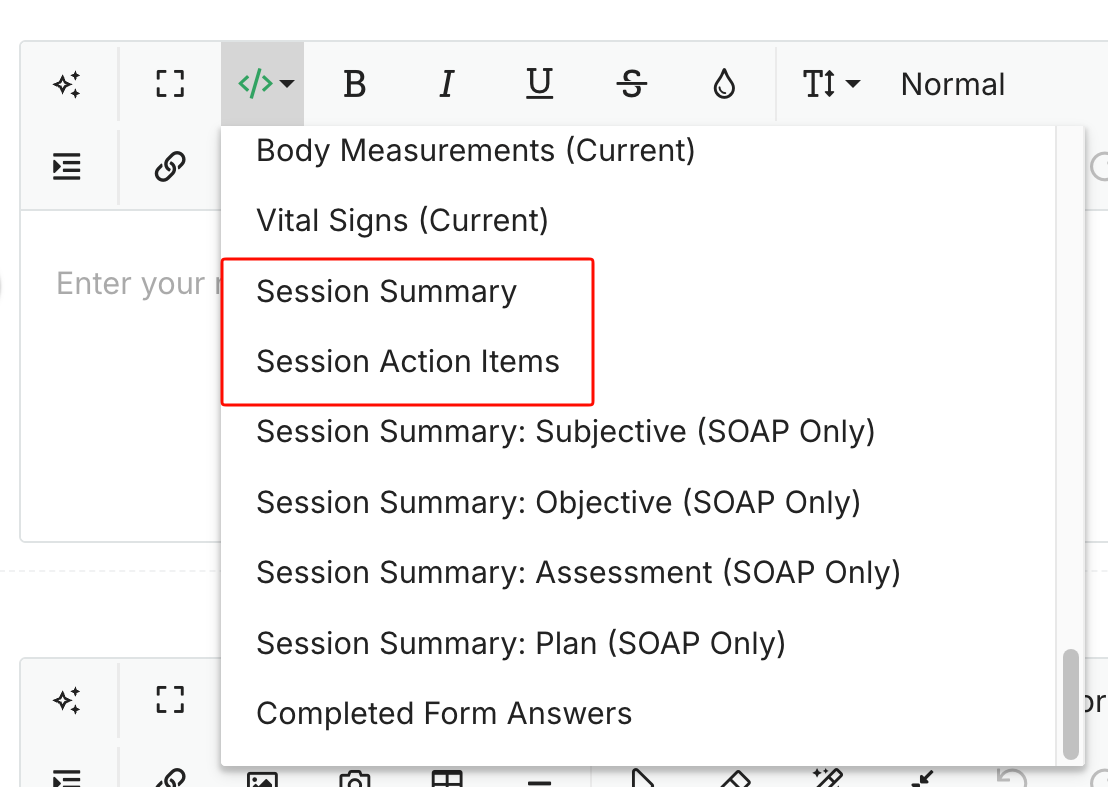The width and height of the screenshot is (1108, 787).
Task: Apply underline formatting
Action: (539, 84)
